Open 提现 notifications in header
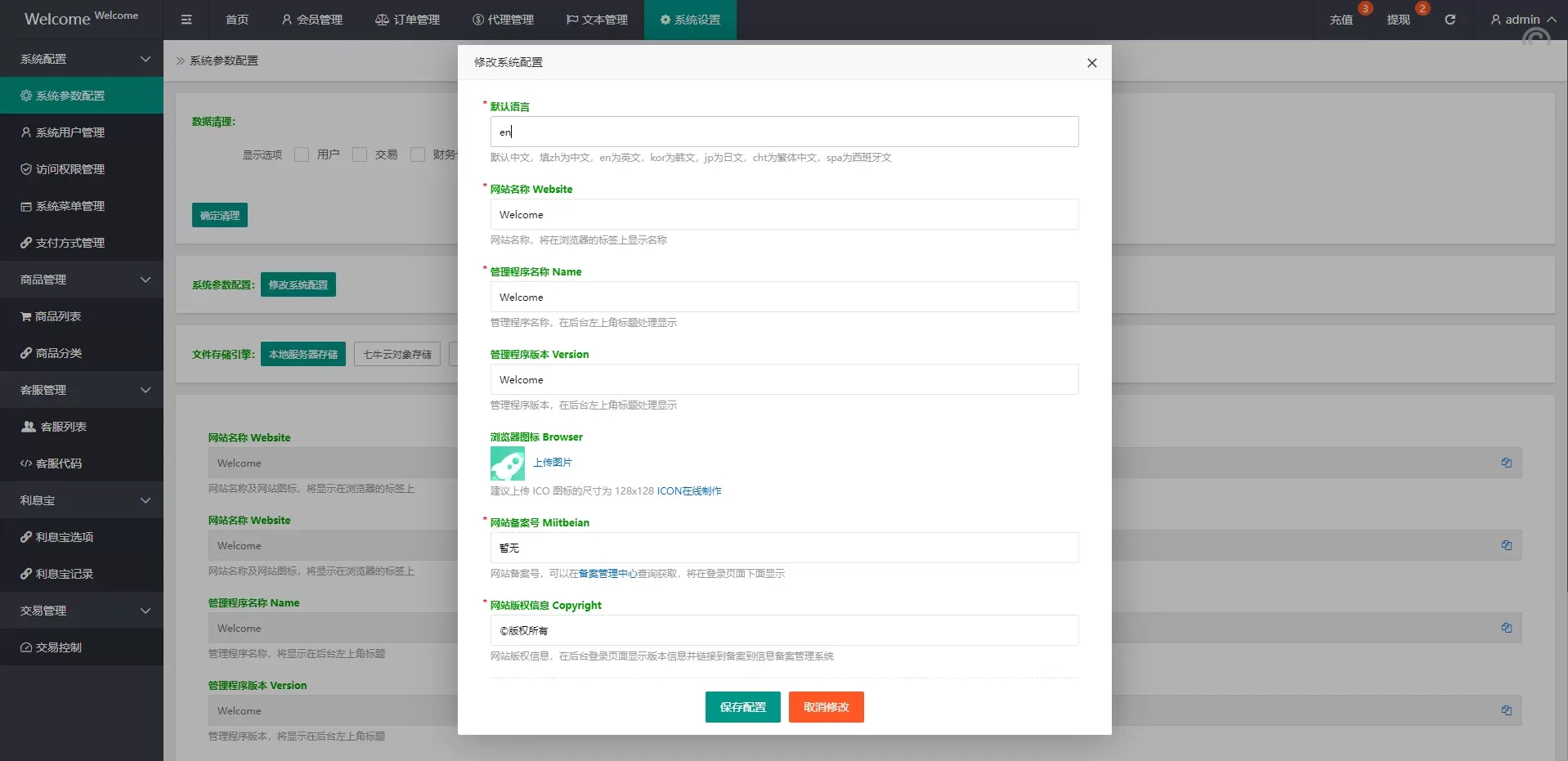The width and height of the screenshot is (1568, 761). 1398,20
